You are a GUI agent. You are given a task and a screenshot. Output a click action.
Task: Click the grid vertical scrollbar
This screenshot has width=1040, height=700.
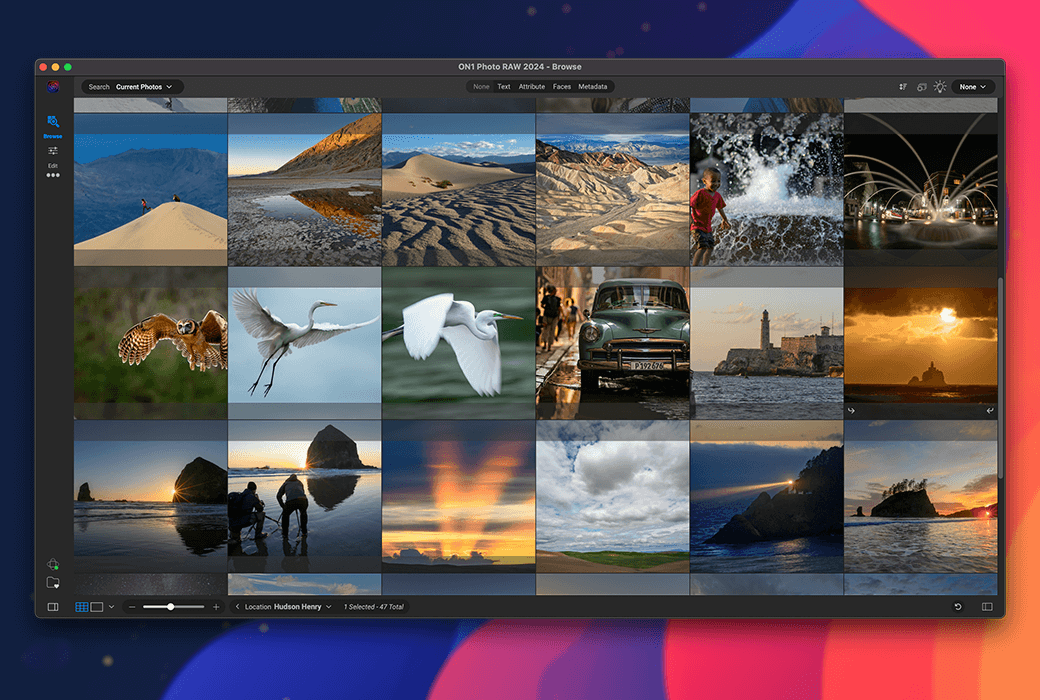point(1000,377)
